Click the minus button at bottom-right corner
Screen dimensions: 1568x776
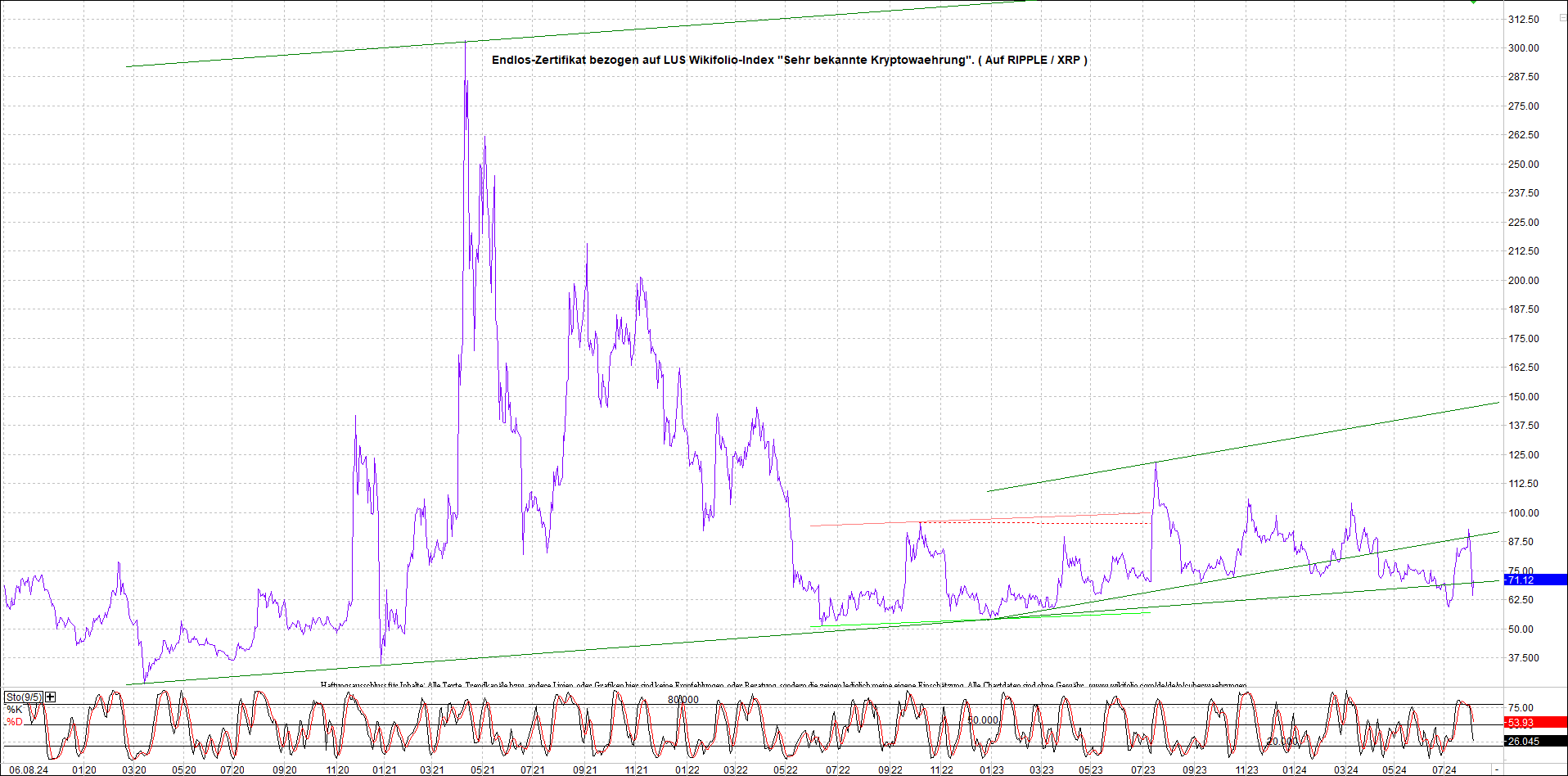(1497, 769)
